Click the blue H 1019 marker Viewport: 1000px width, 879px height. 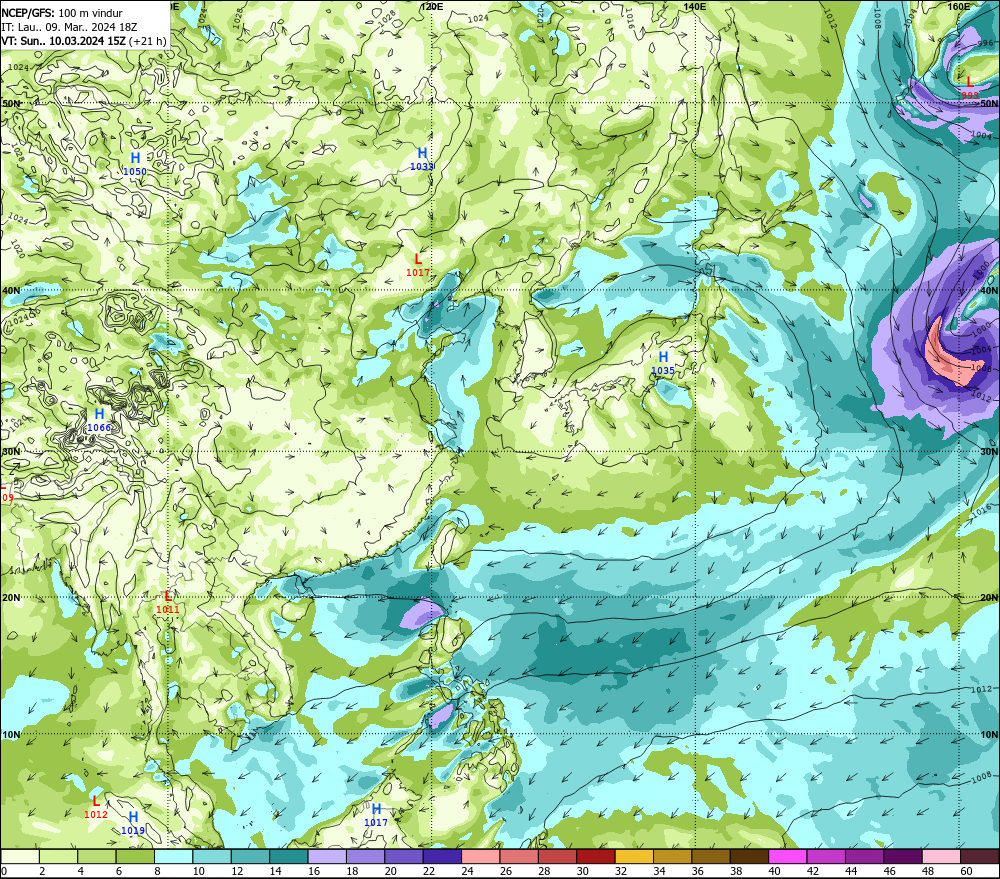click(133, 823)
